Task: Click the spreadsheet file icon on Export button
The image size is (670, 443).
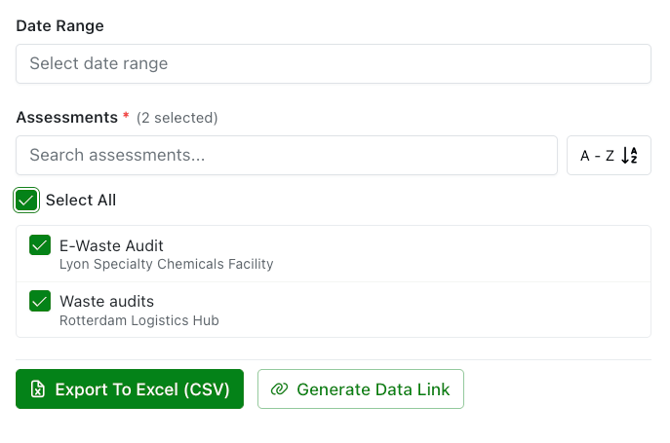Action: point(38,389)
